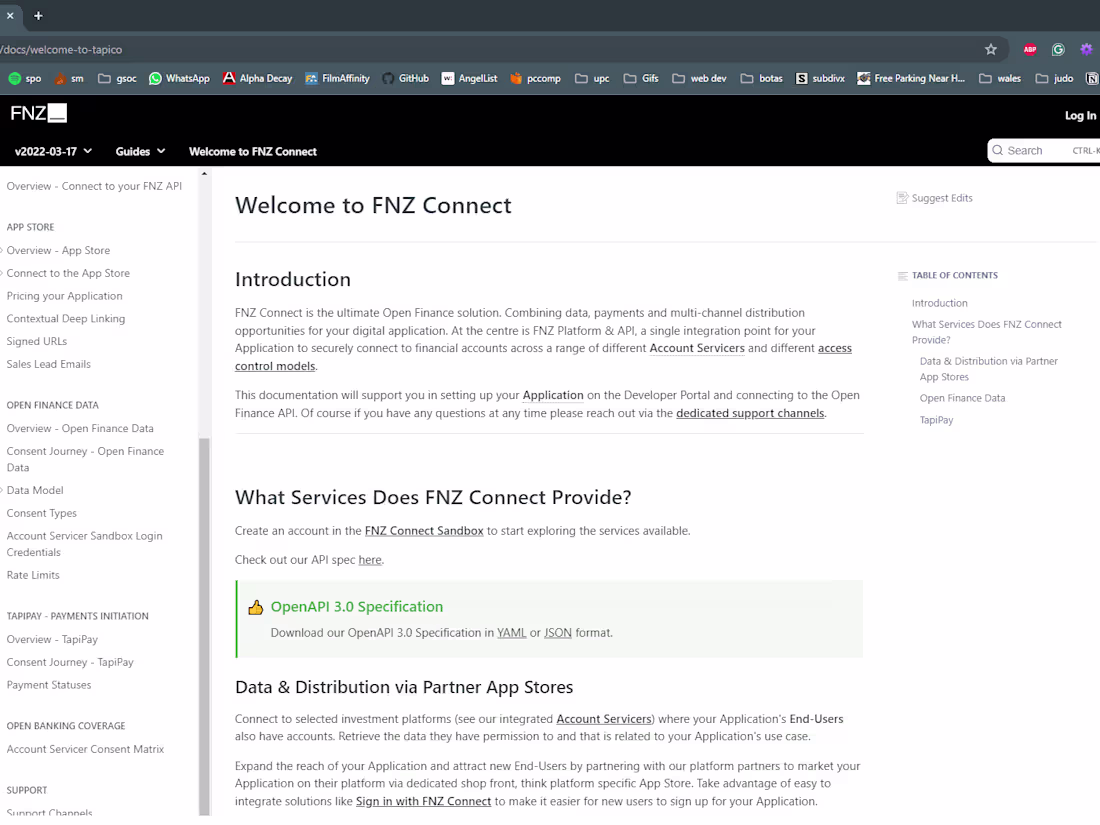Bookmark this page using the star icon
This screenshot has height=825, width=1100.
990,48
